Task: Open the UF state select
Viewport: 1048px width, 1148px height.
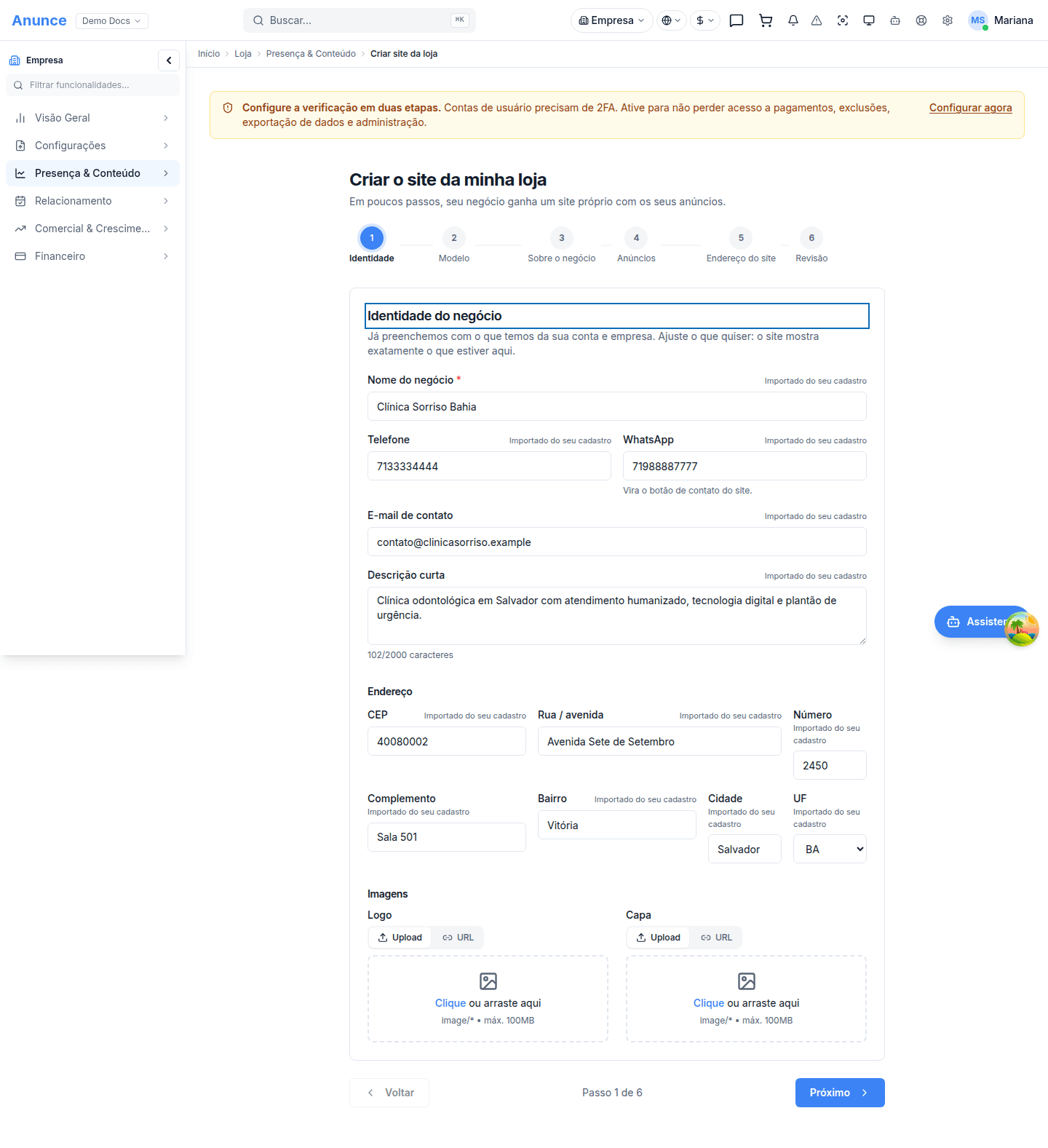Action: point(830,849)
